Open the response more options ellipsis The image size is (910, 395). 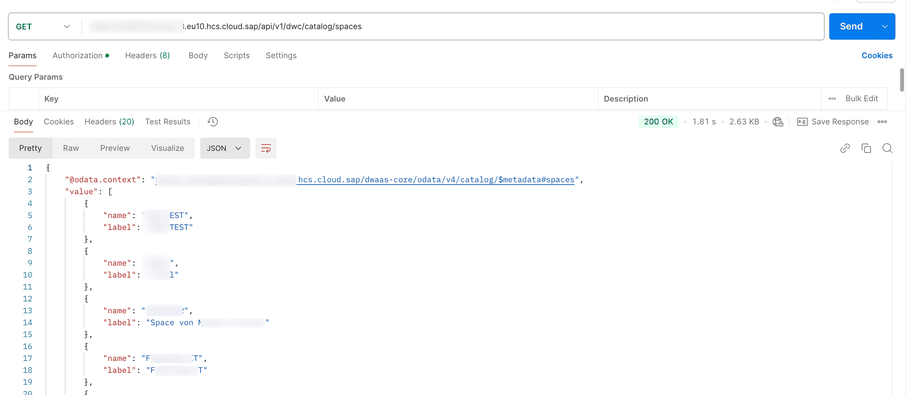(x=882, y=122)
